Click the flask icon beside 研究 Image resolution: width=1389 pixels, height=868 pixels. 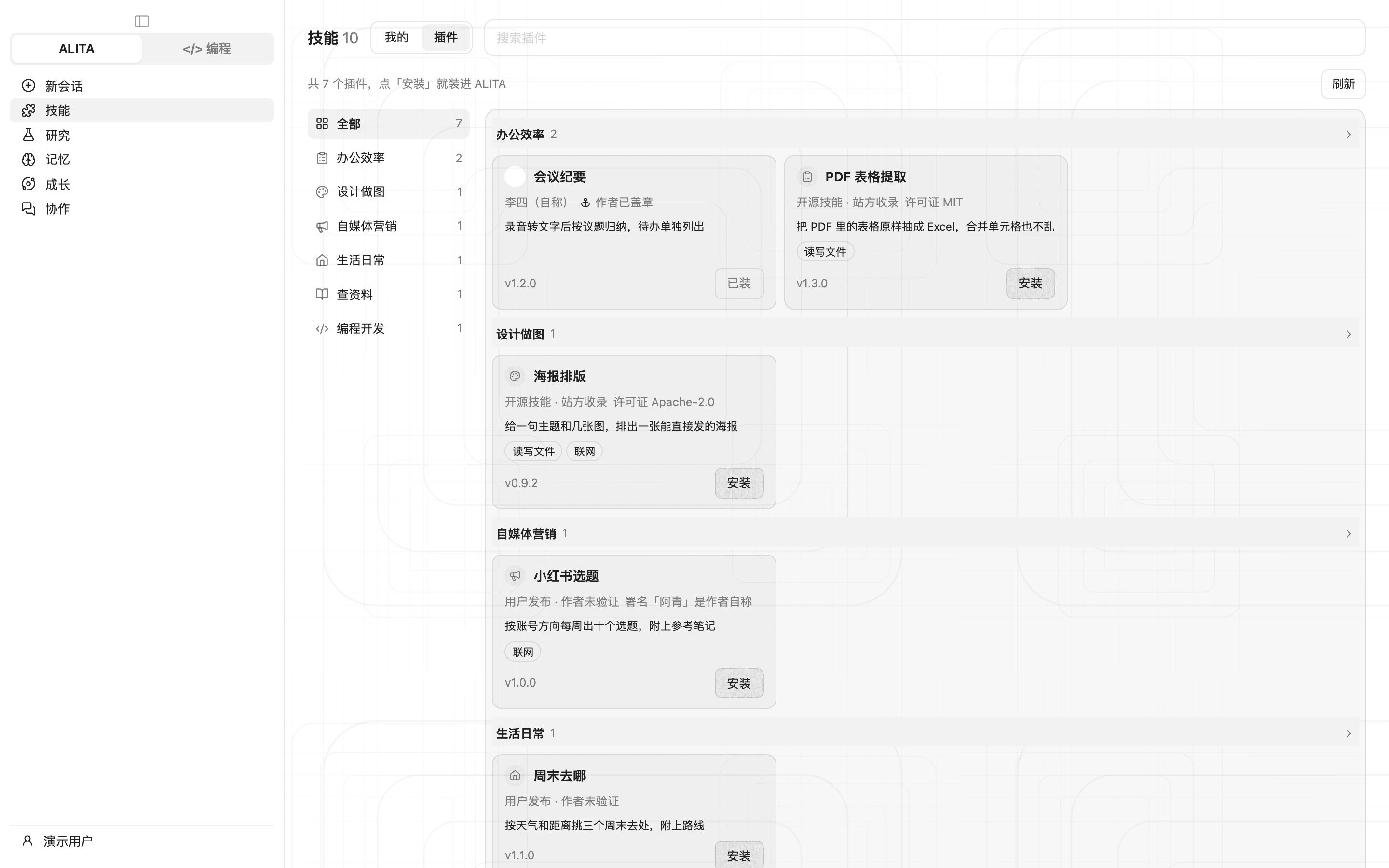click(x=28, y=135)
